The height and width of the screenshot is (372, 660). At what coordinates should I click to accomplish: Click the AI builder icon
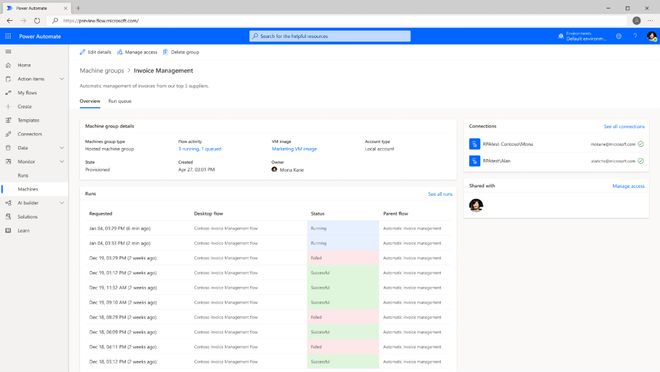[8, 203]
